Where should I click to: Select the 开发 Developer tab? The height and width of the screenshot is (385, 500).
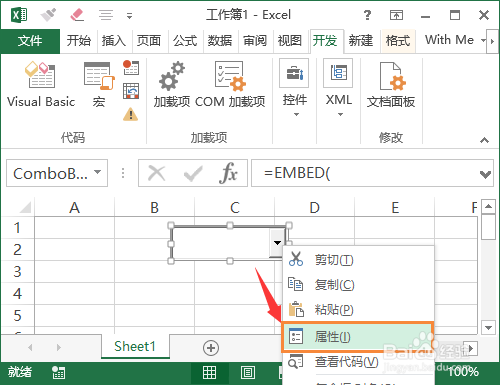(x=325, y=41)
